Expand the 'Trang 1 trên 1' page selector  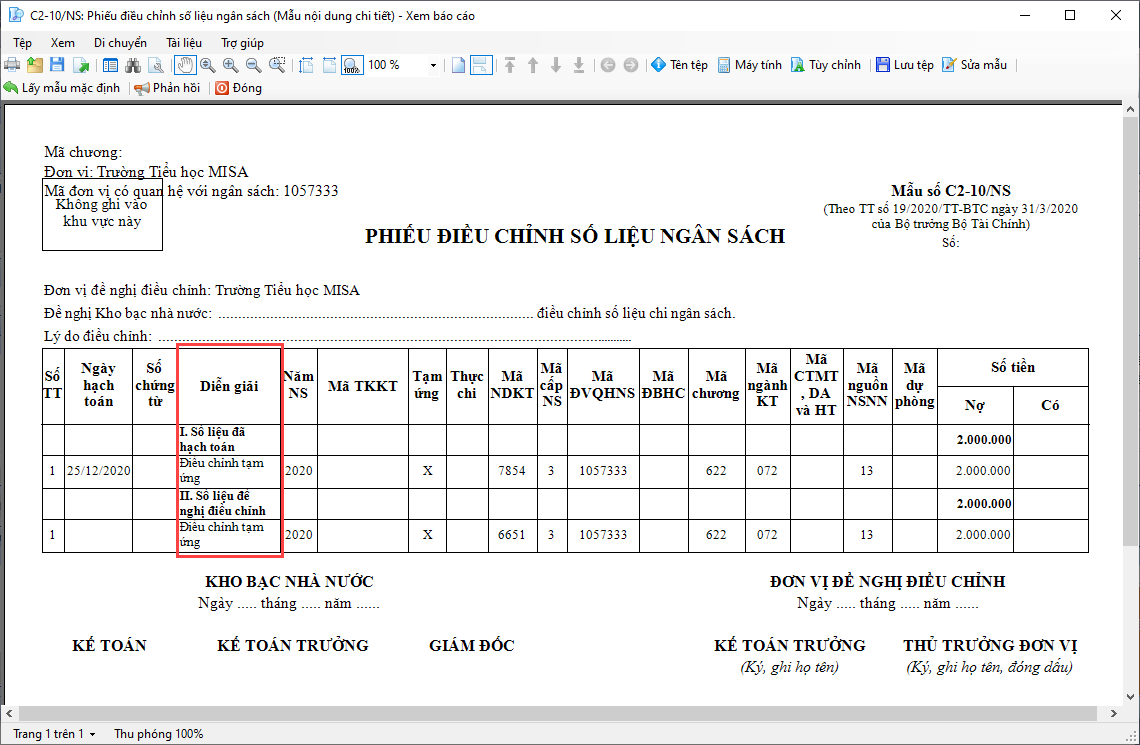point(54,734)
